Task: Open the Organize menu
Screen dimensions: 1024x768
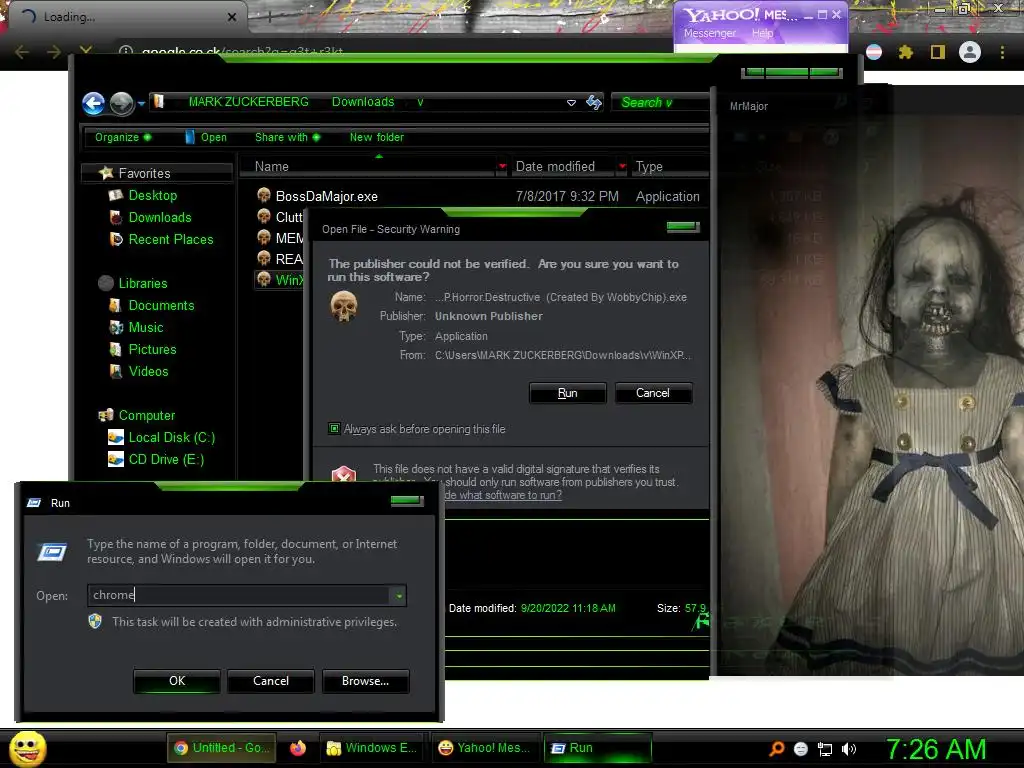Action: pos(123,137)
